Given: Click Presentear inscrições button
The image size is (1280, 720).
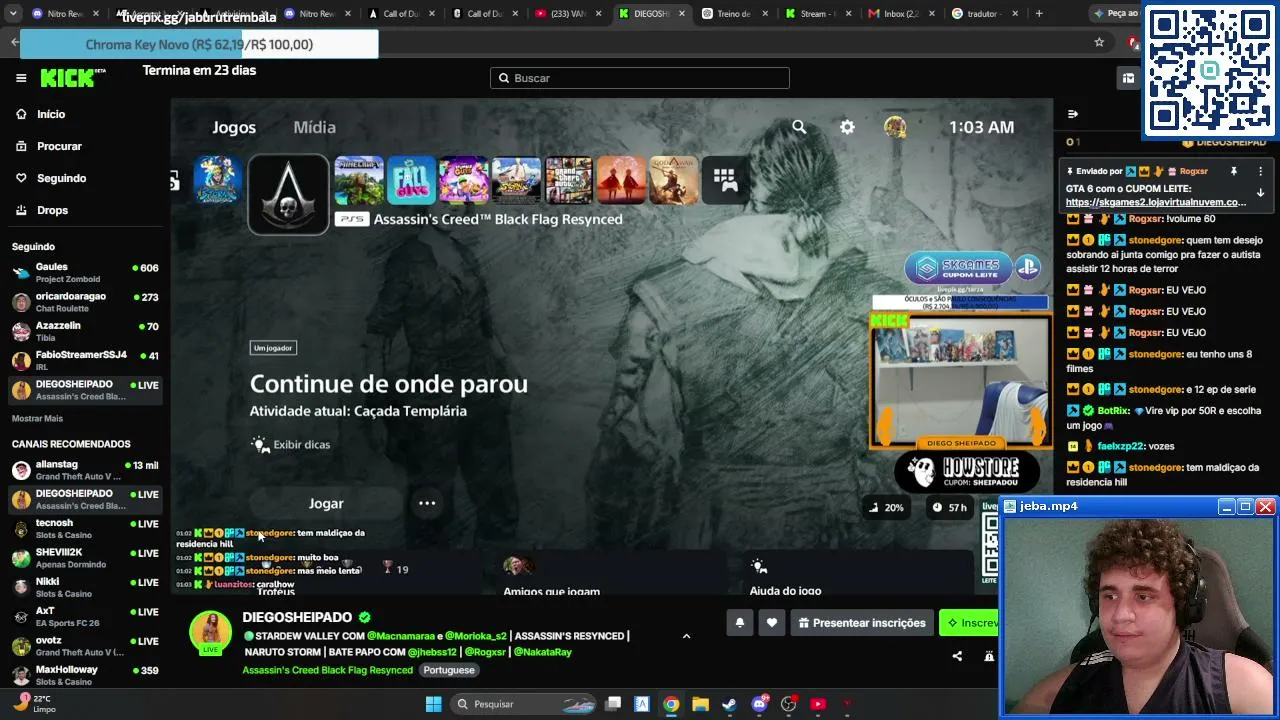Looking at the screenshot, I should tap(862, 623).
